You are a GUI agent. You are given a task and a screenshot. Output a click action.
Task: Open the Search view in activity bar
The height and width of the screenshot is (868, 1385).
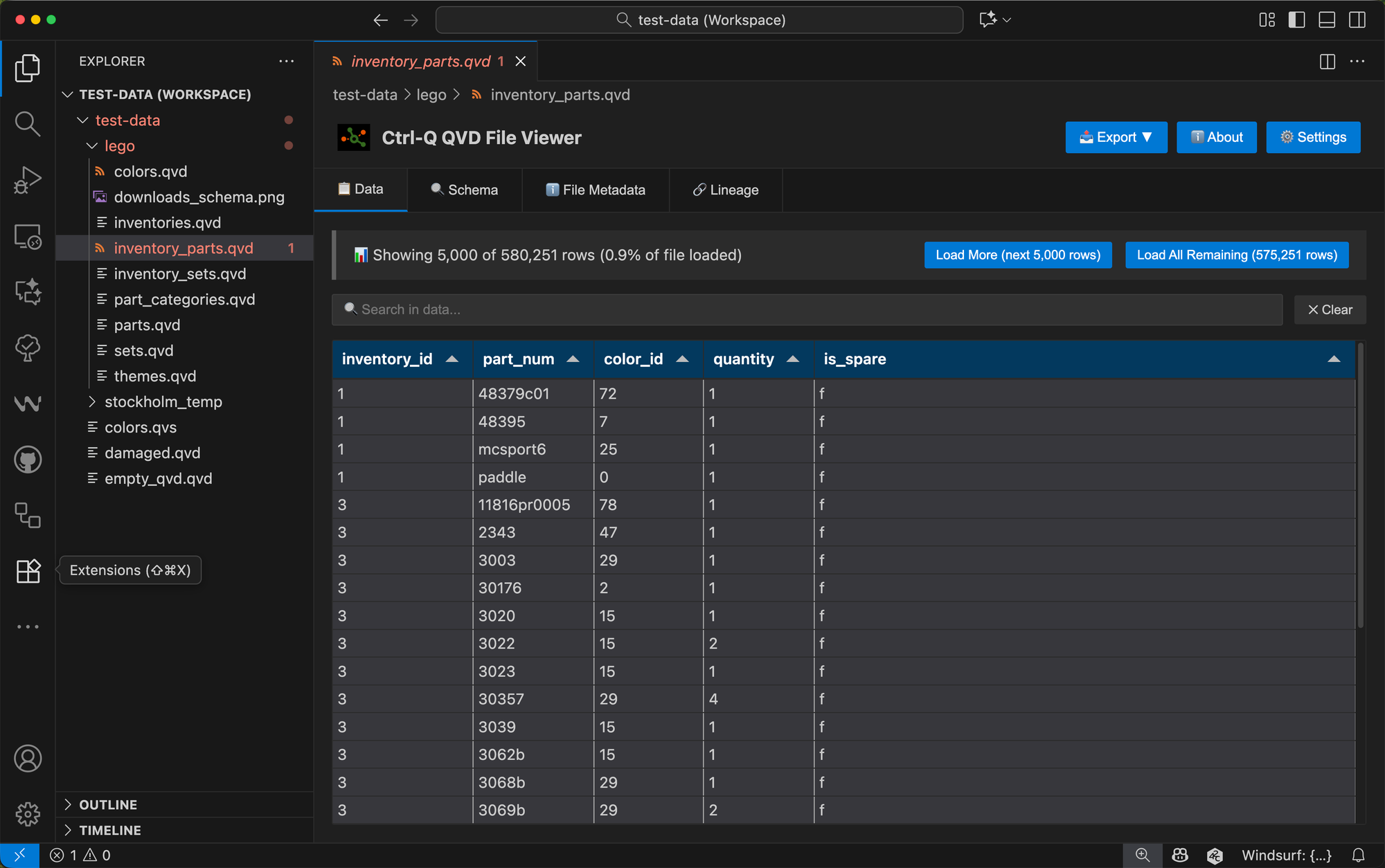28,124
